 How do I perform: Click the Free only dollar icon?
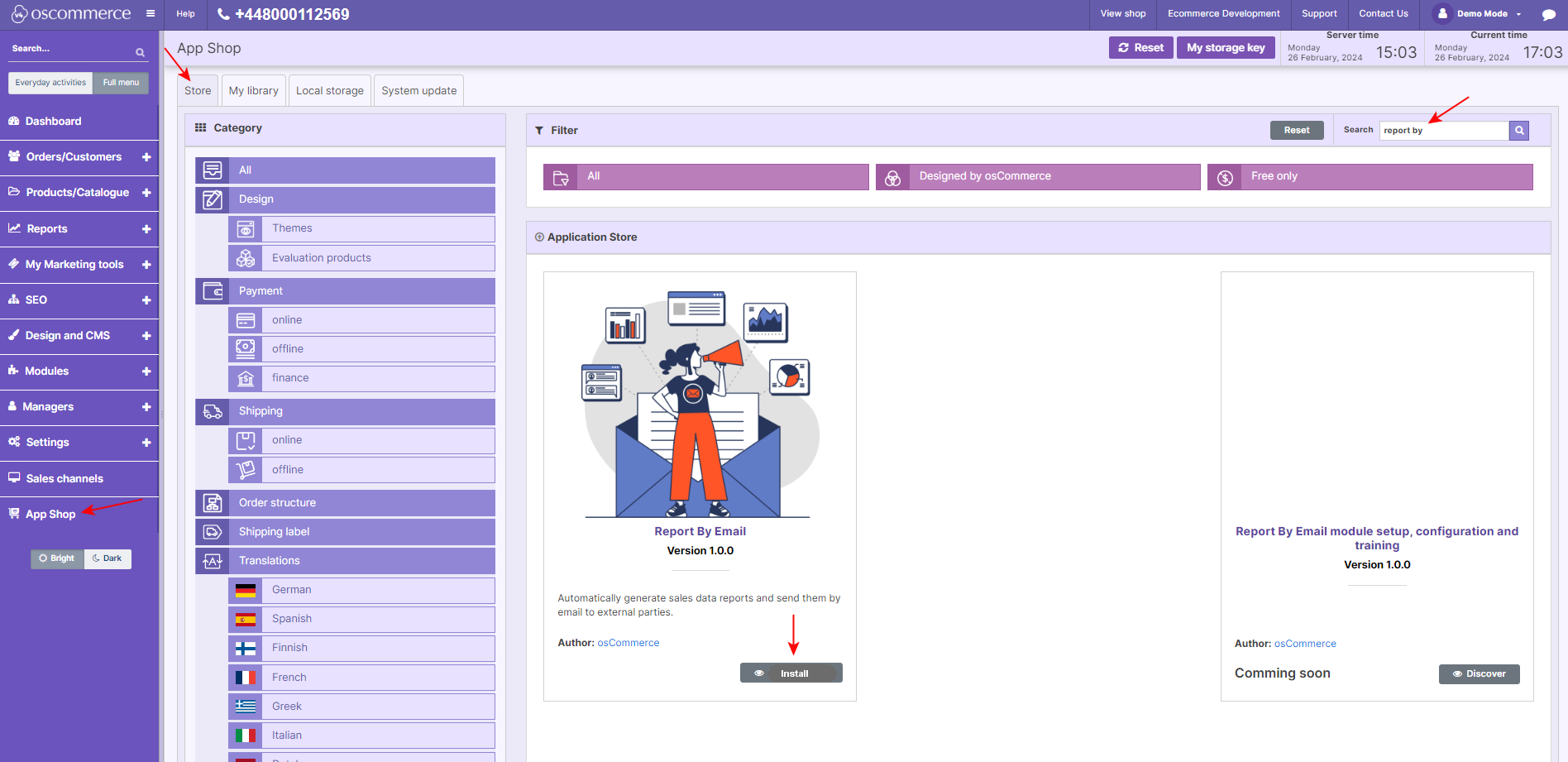(x=1225, y=177)
